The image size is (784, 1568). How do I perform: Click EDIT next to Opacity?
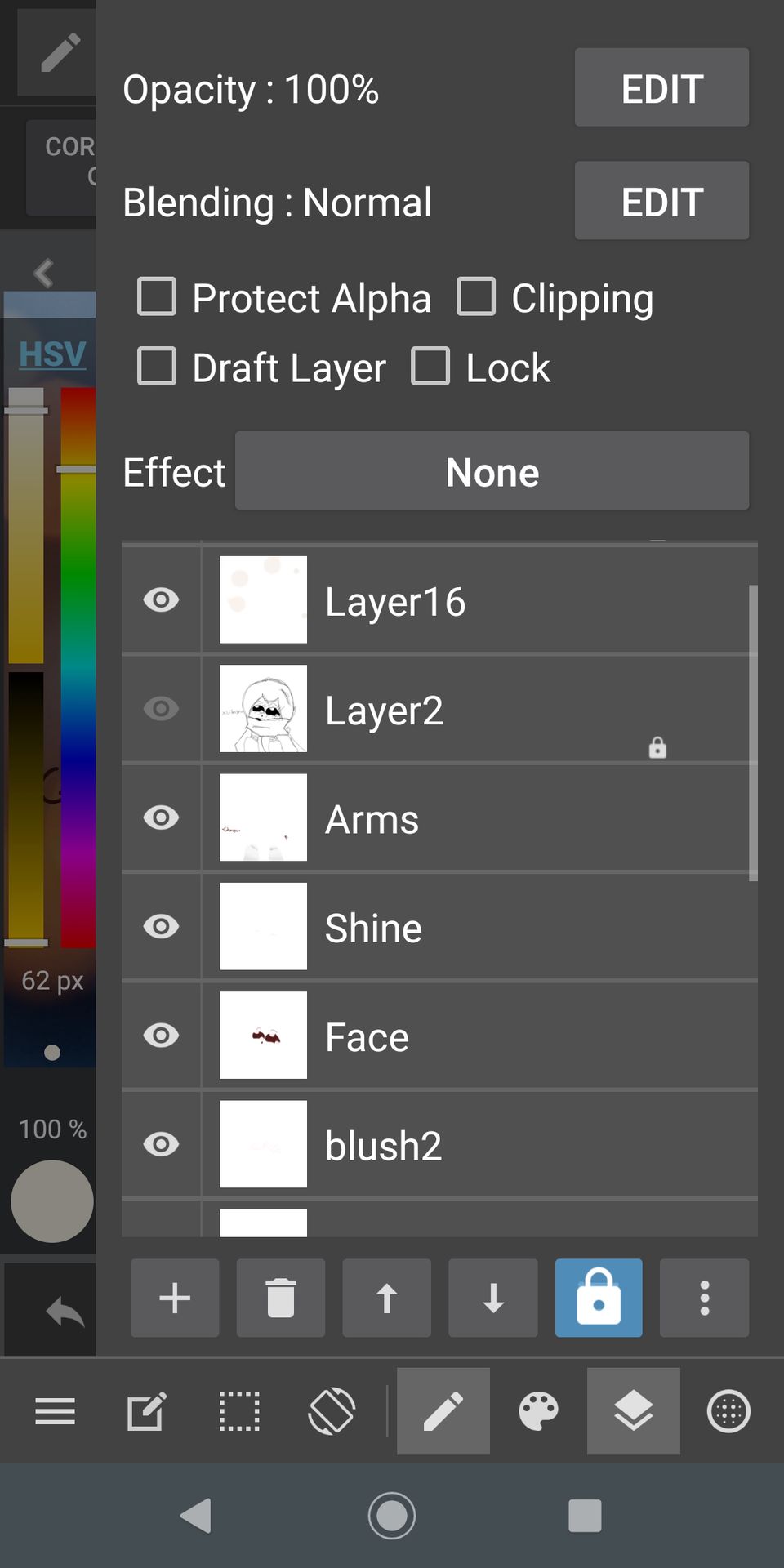point(661,87)
